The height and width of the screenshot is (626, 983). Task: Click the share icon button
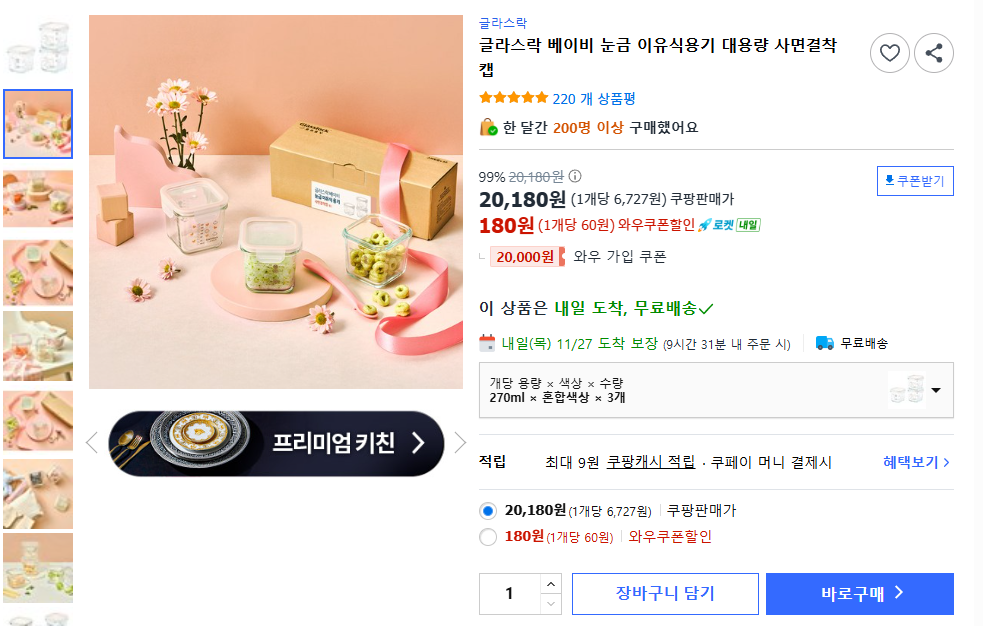coord(934,53)
